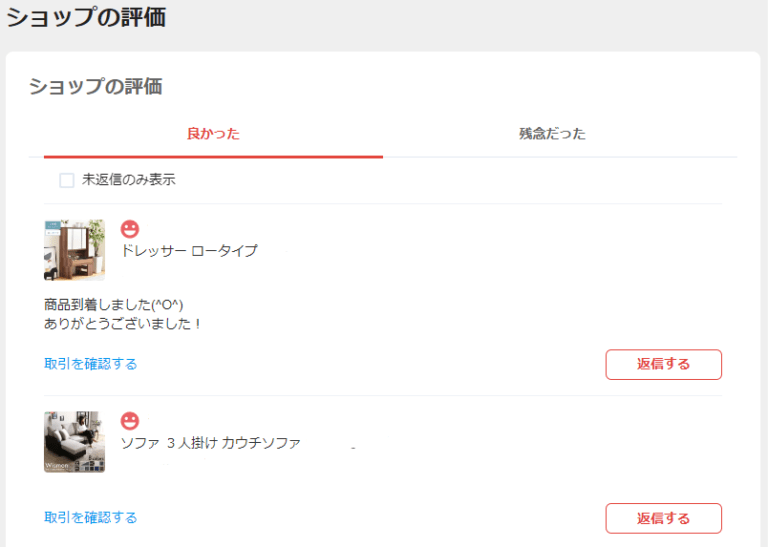Click the red underline beneath the 良かった tab
Image resolution: width=768 pixels, height=547 pixels.
213,156
